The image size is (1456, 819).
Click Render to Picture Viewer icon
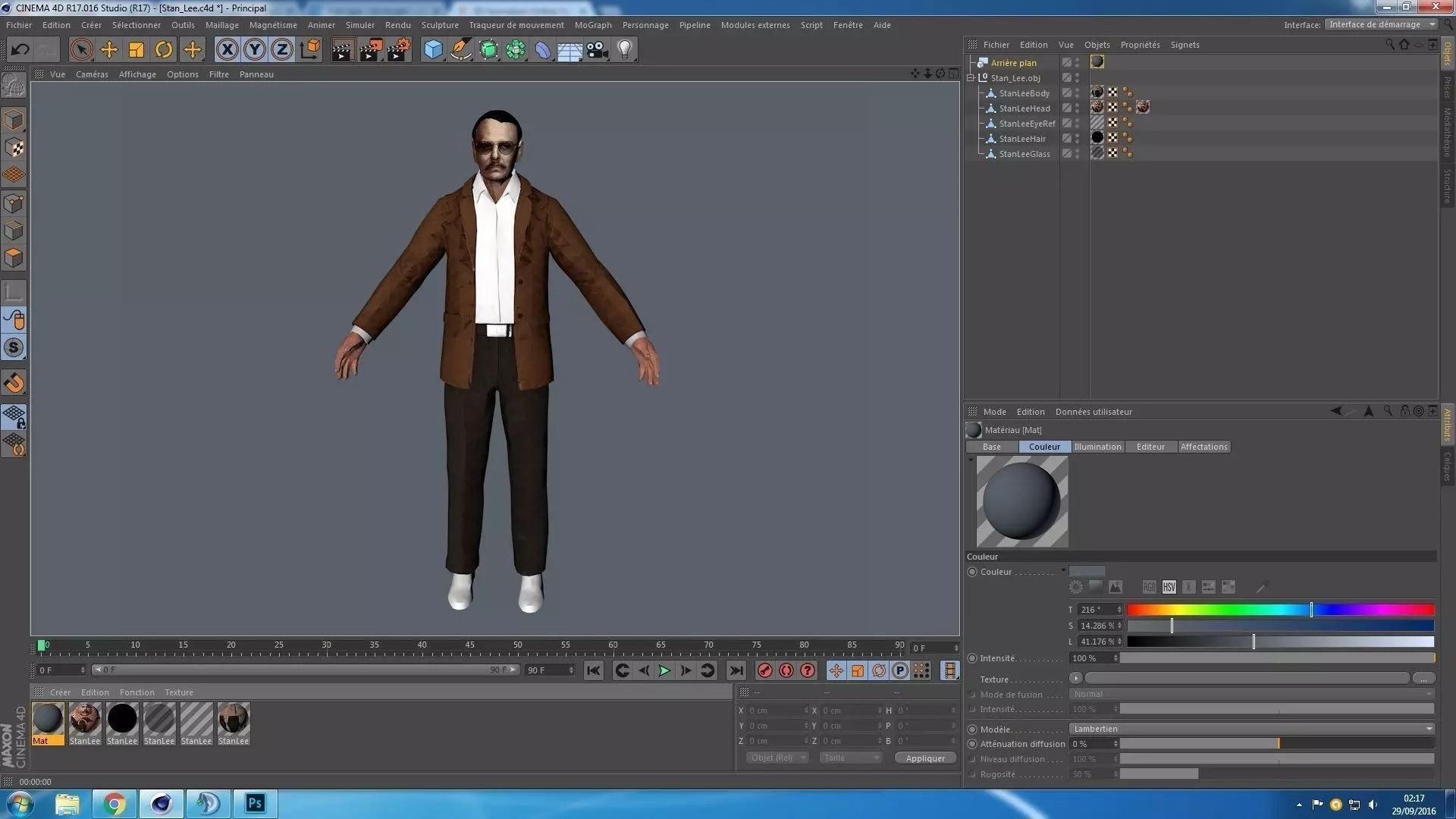point(370,50)
